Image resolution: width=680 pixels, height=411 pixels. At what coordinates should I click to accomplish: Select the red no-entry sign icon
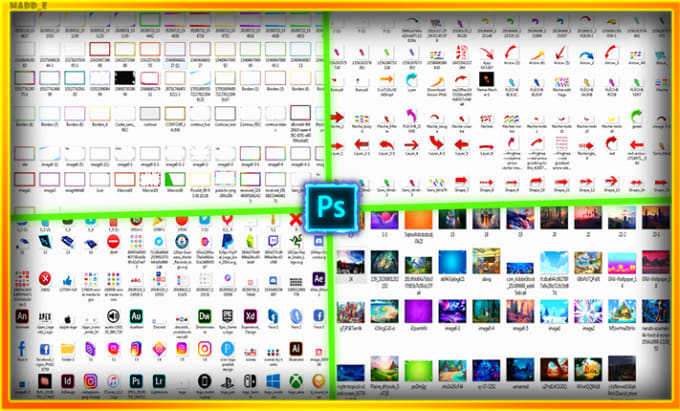click(113, 241)
